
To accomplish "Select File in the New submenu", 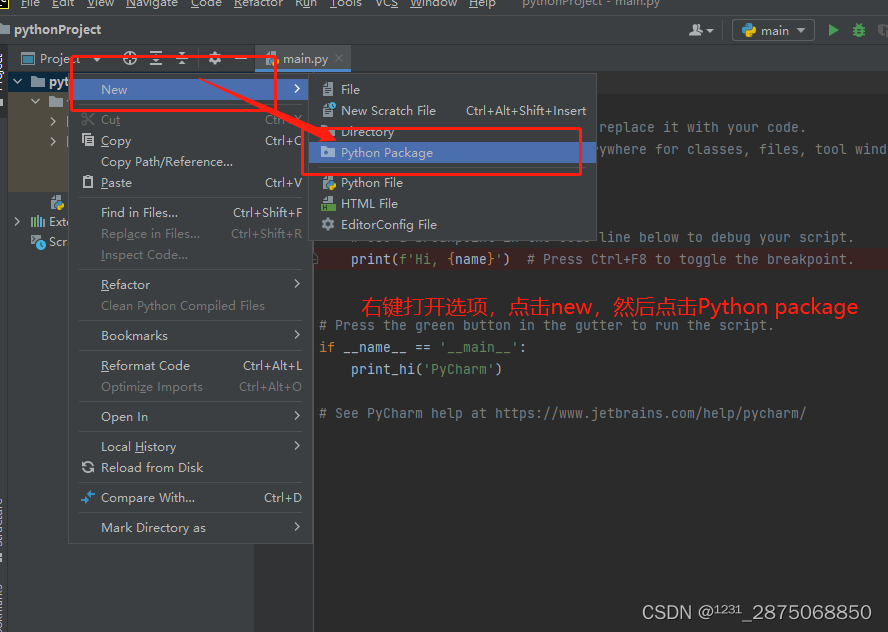I will (x=452, y=89).
